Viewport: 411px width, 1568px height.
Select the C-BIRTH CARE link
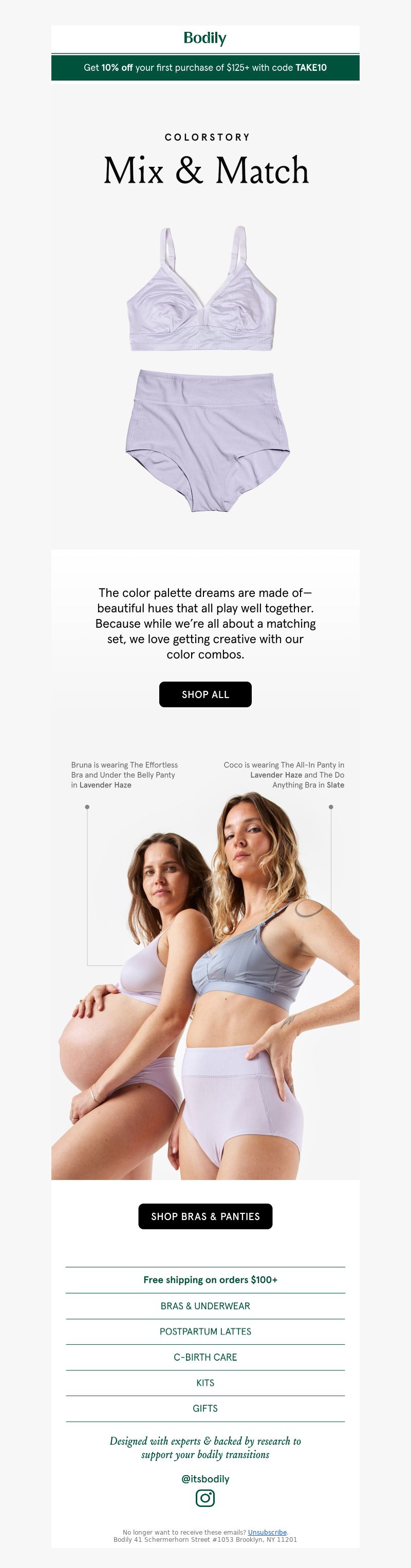click(x=205, y=1357)
